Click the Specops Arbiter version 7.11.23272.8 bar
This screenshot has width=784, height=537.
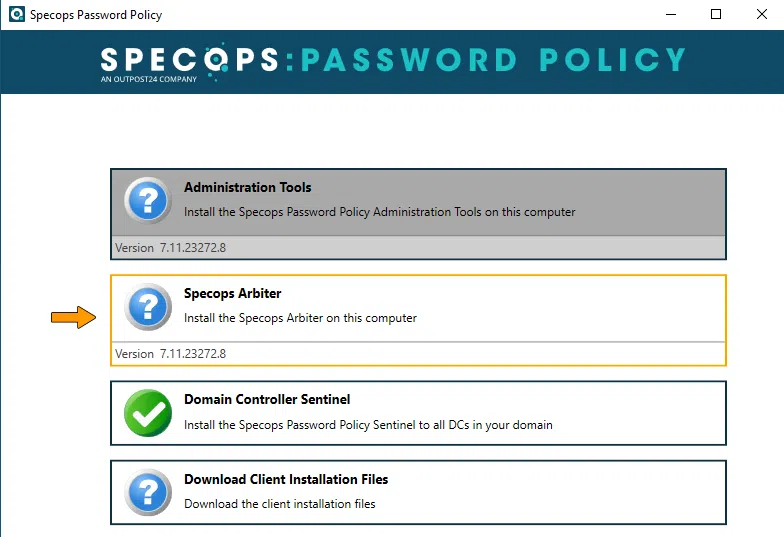418,354
